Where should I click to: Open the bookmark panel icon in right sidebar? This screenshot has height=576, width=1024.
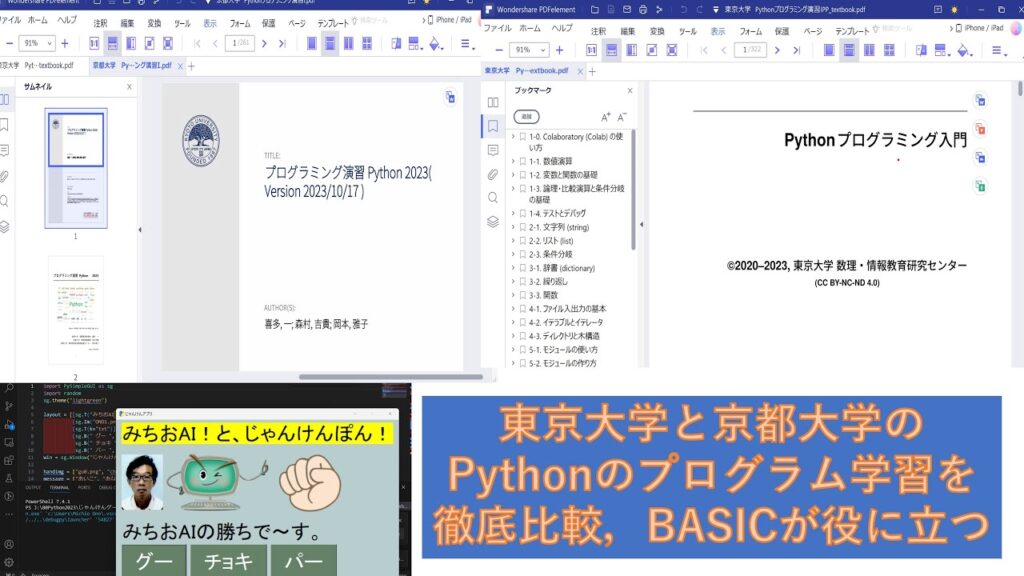(x=492, y=126)
